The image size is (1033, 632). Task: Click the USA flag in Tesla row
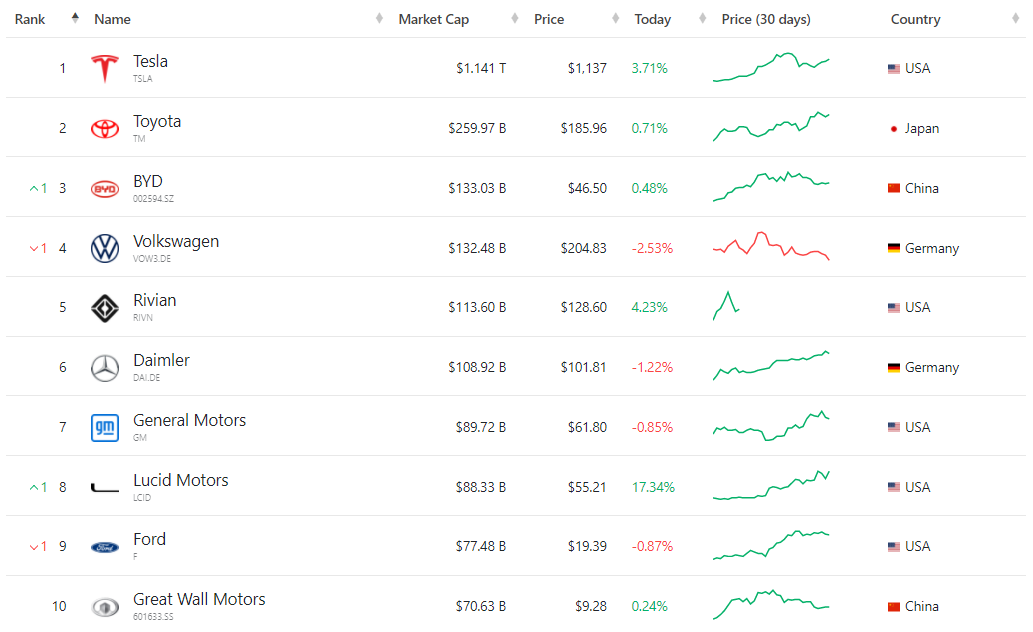tap(893, 69)
